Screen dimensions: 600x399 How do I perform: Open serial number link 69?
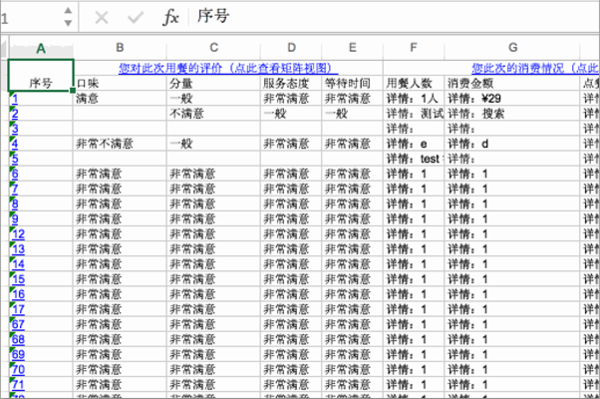coord(18,354)
